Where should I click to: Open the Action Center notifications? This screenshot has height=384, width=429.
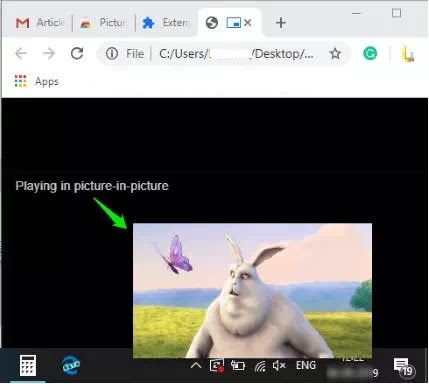pos(405,367)
